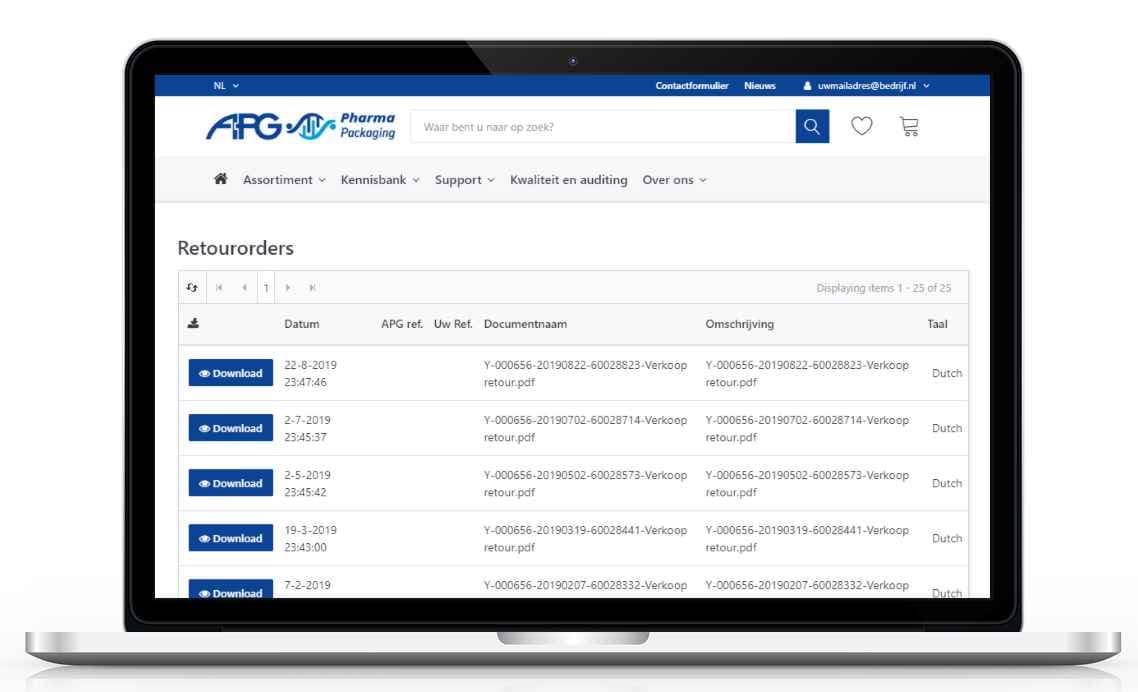Go to next page of grid
Image resolution: width=1138 pixels, height=692 pixels.
point(289,288)
